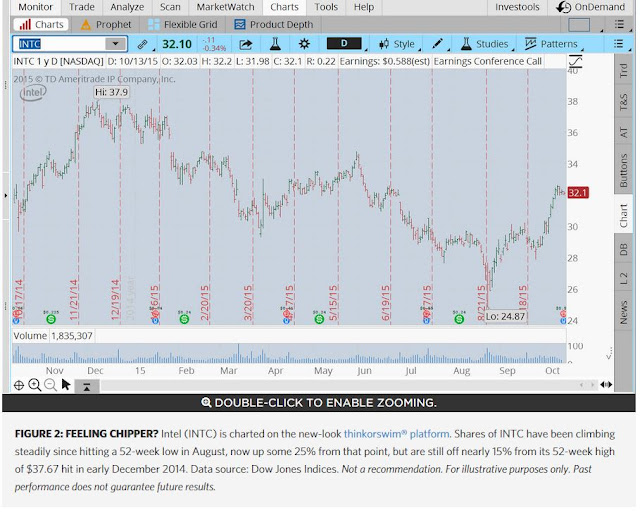Viewport: 640px width, 515px height.
Task: Switch to the Product Depth sub-tab
Action: tap(274, 24)
